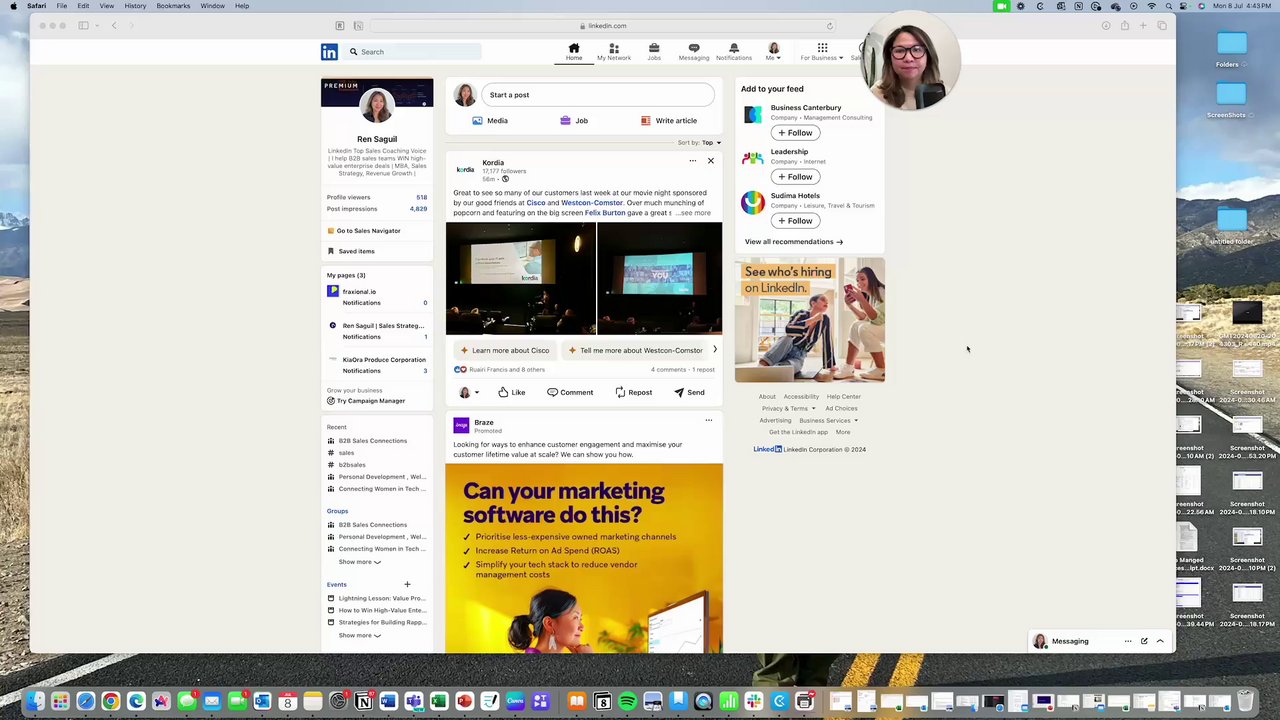Click the Start a post box

(598, 95)
